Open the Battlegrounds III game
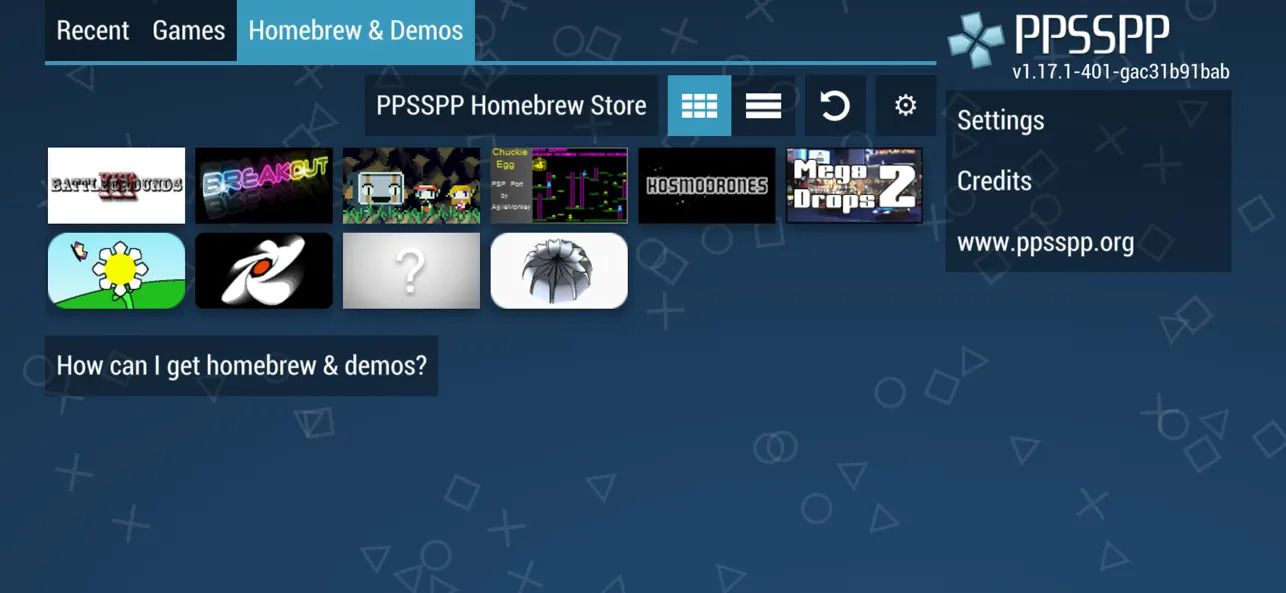The height and width of the screenshot is (593, 1286). [116, 185]
